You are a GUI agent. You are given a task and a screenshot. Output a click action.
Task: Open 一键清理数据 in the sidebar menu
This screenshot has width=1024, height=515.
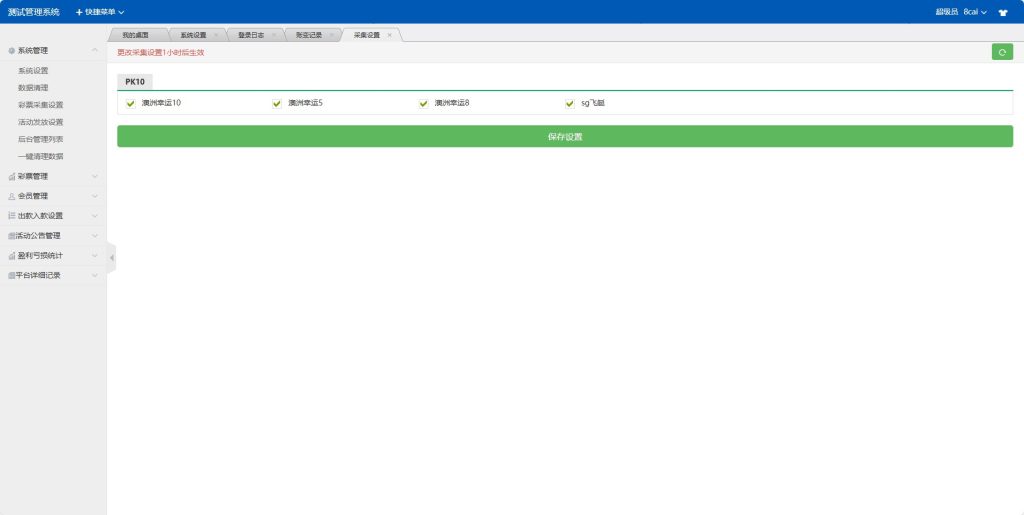coord(41,157)
